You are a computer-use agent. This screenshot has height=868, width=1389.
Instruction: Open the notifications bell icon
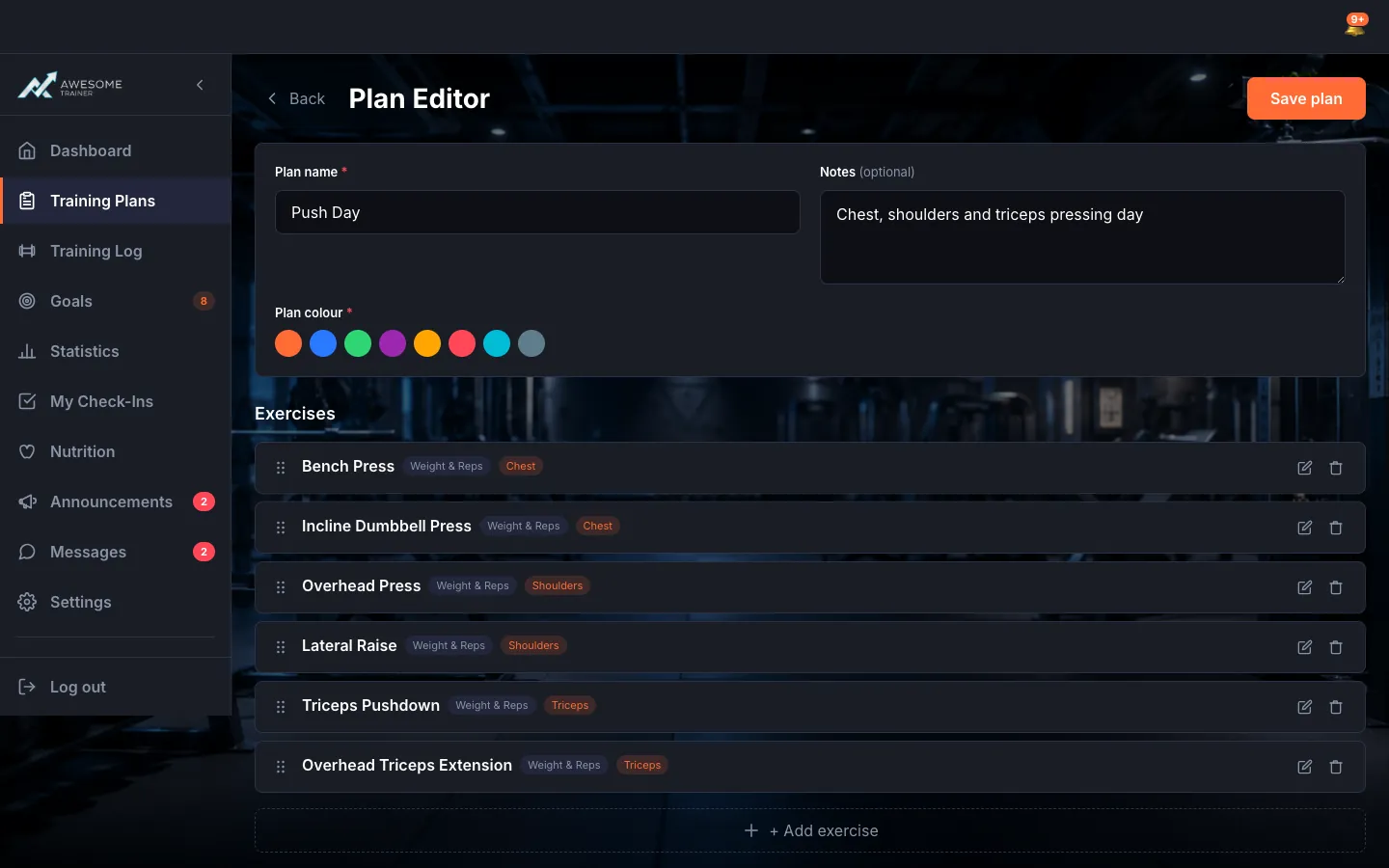tap(1355, 26)
